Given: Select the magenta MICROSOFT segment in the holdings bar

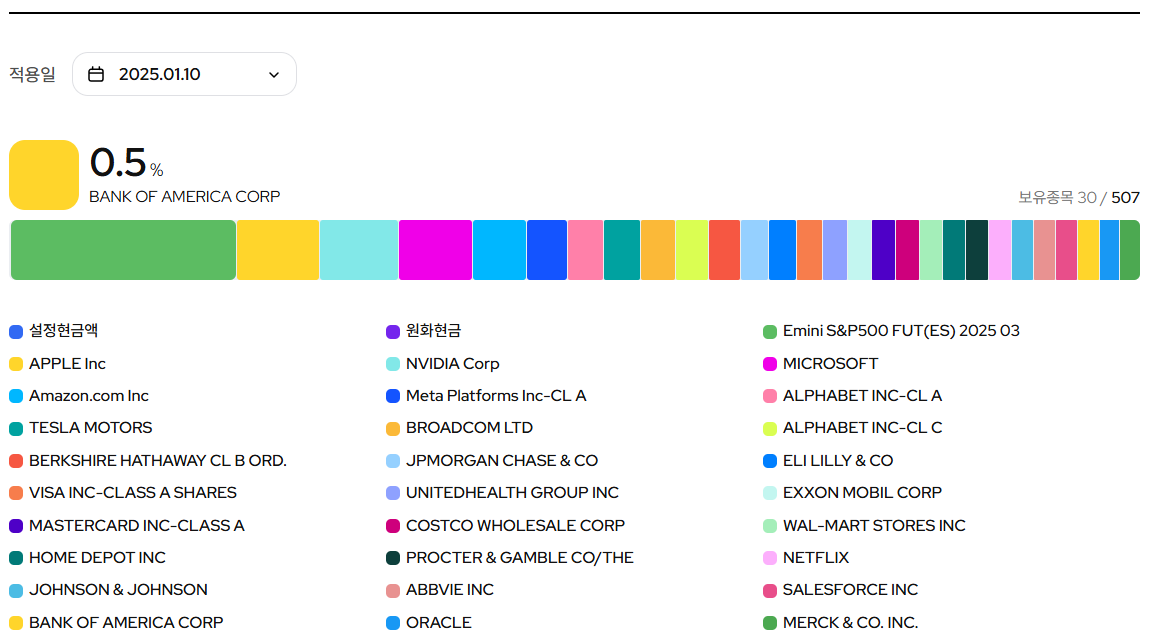Looking at the screenshot, I should pyautogui.click(x=435, y=250).
